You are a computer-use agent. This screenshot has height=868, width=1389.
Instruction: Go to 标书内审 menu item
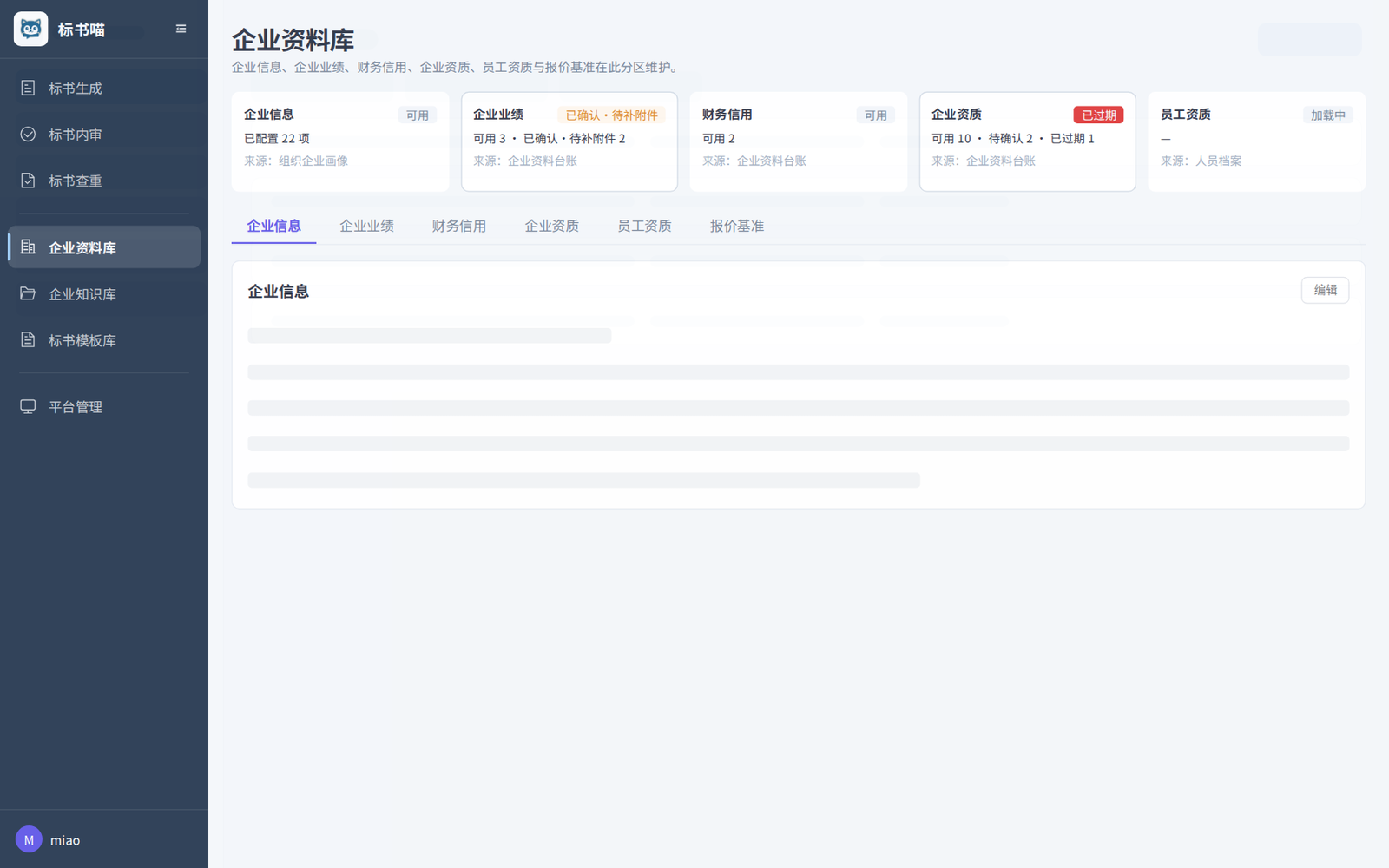(104, 135)
